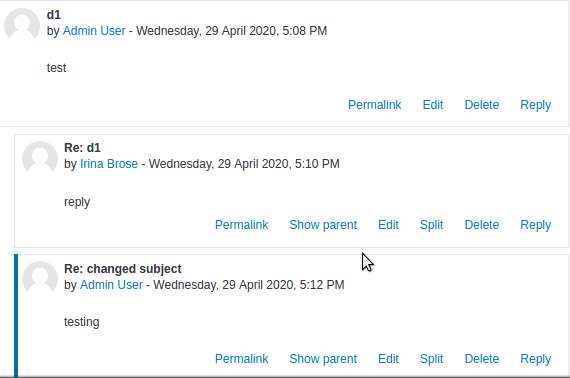Delete the Re: changed subject post
Viewport: 570px width, 378px height.
point(482,359)
